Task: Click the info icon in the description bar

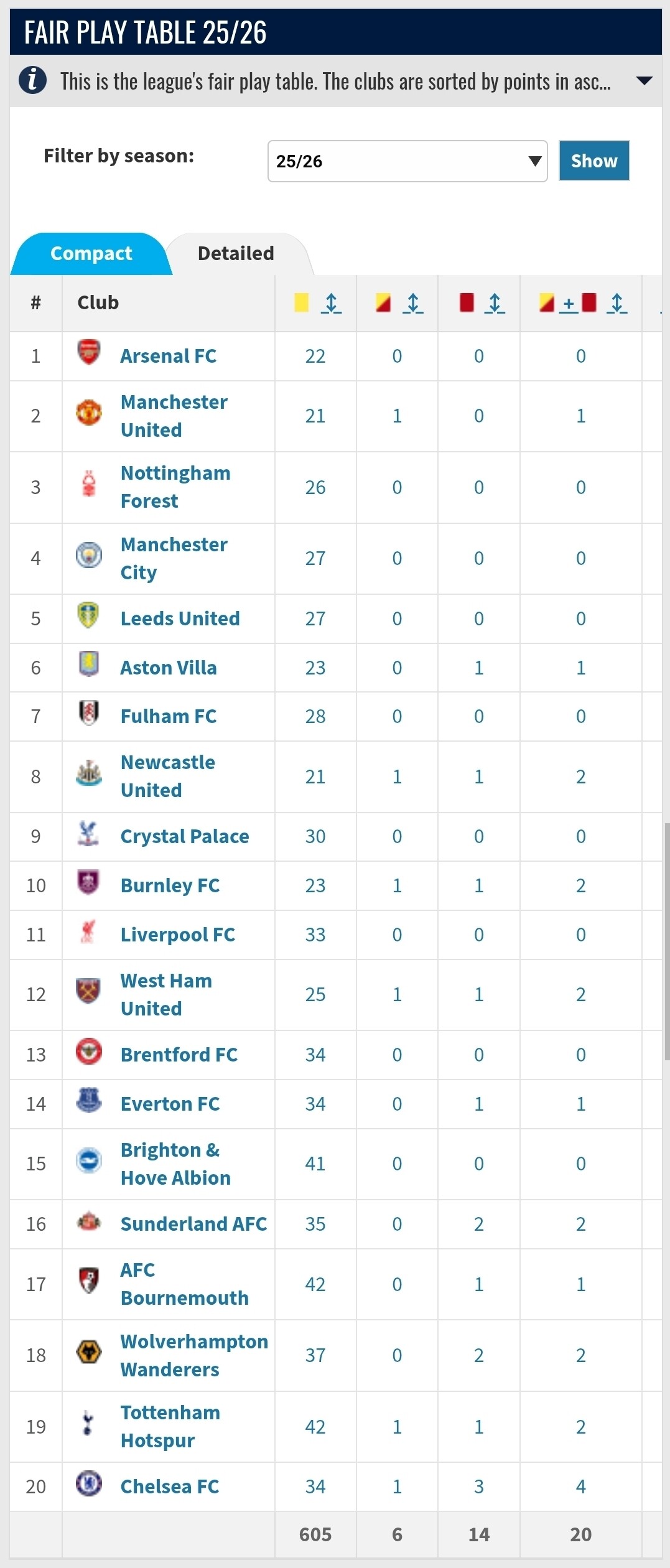Action: click(x=32, y=80)
